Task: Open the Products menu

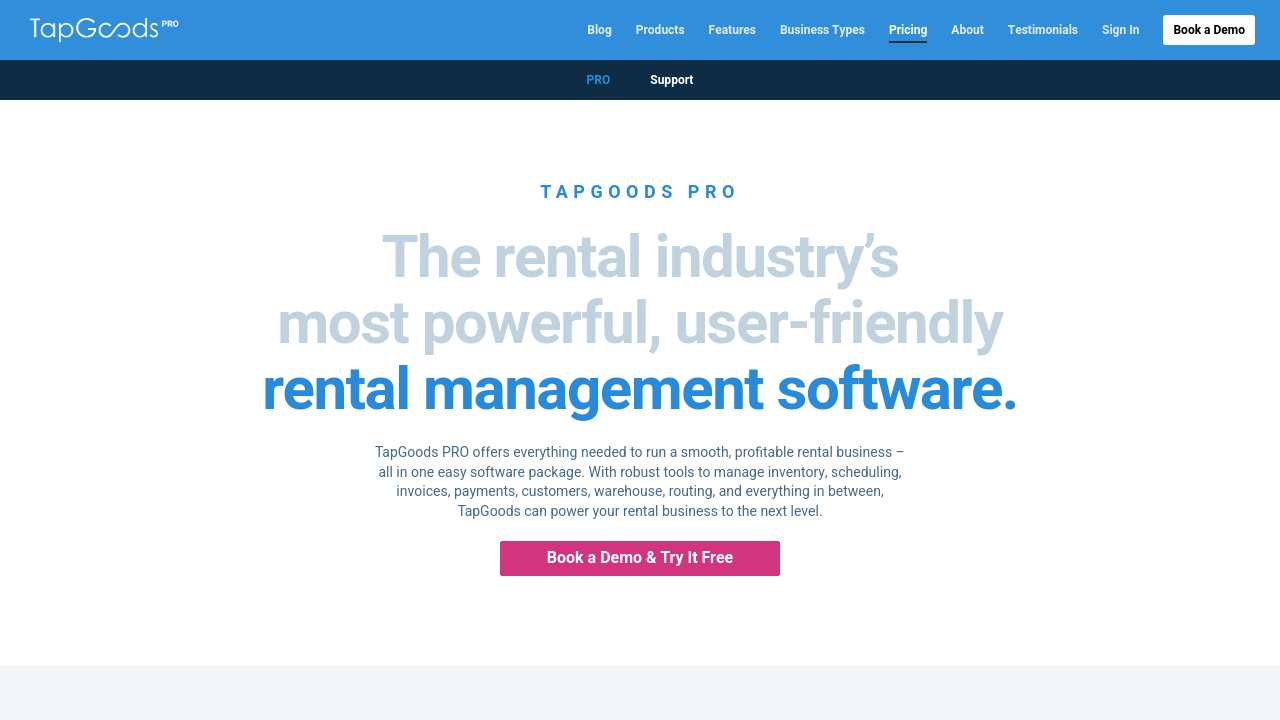Action: click(660, 30)
